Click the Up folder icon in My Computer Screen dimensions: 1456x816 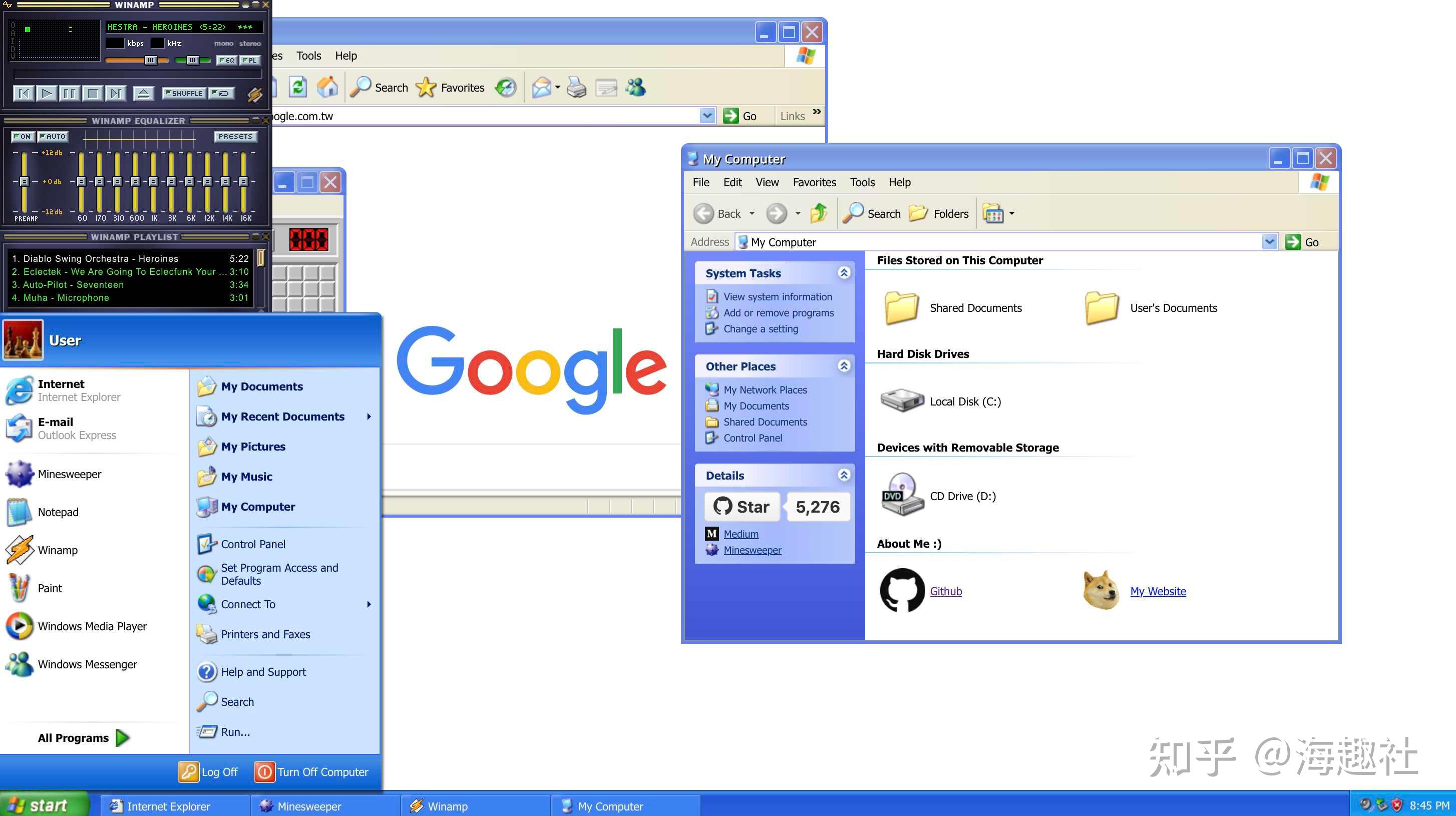tap(819, 214)
